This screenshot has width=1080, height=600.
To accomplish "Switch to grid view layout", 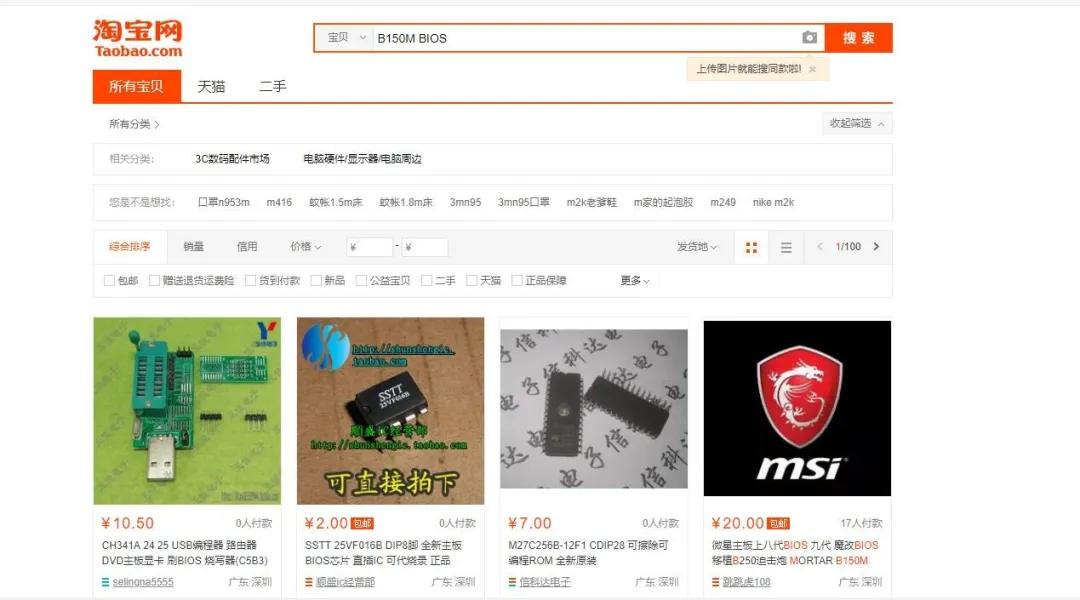I will [751, 247].
